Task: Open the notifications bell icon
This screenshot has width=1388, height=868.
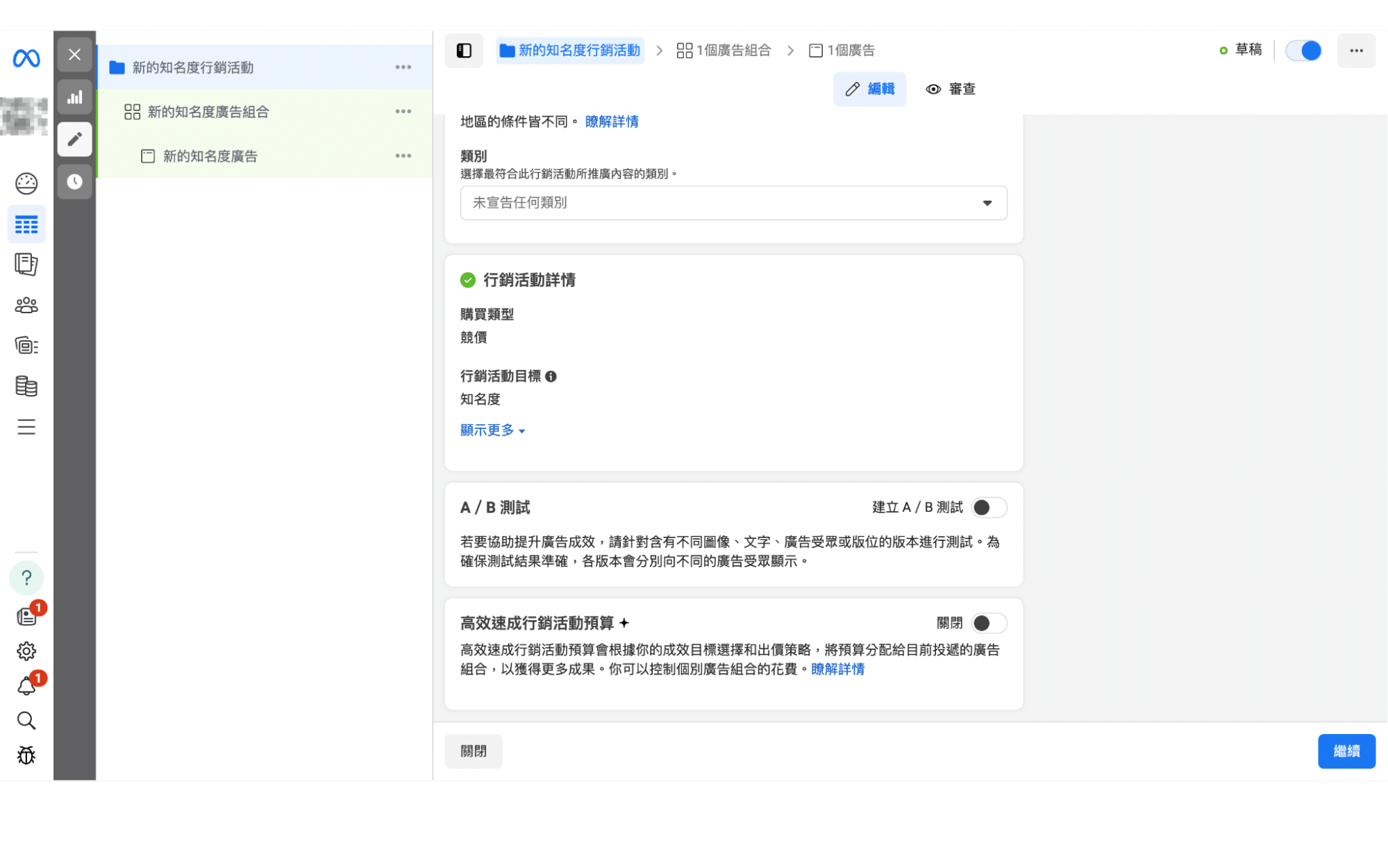Action: click(x=26, y=686)
